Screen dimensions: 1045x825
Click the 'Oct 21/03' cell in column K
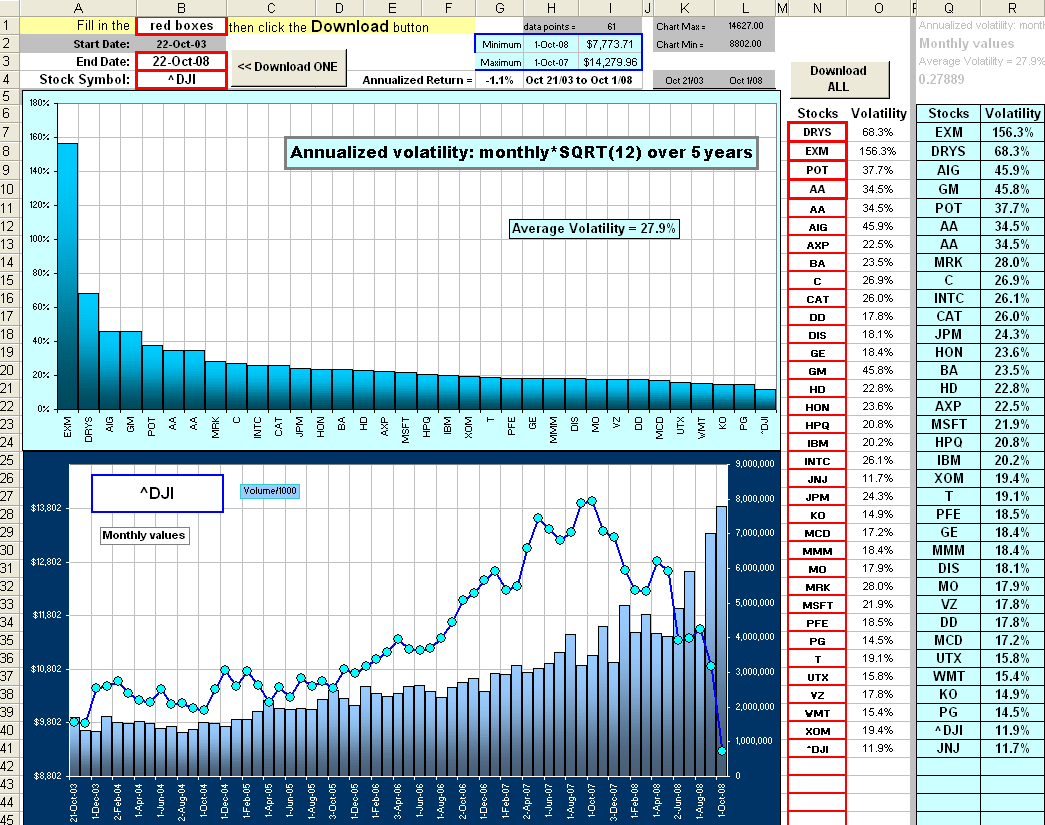point(684,80)
